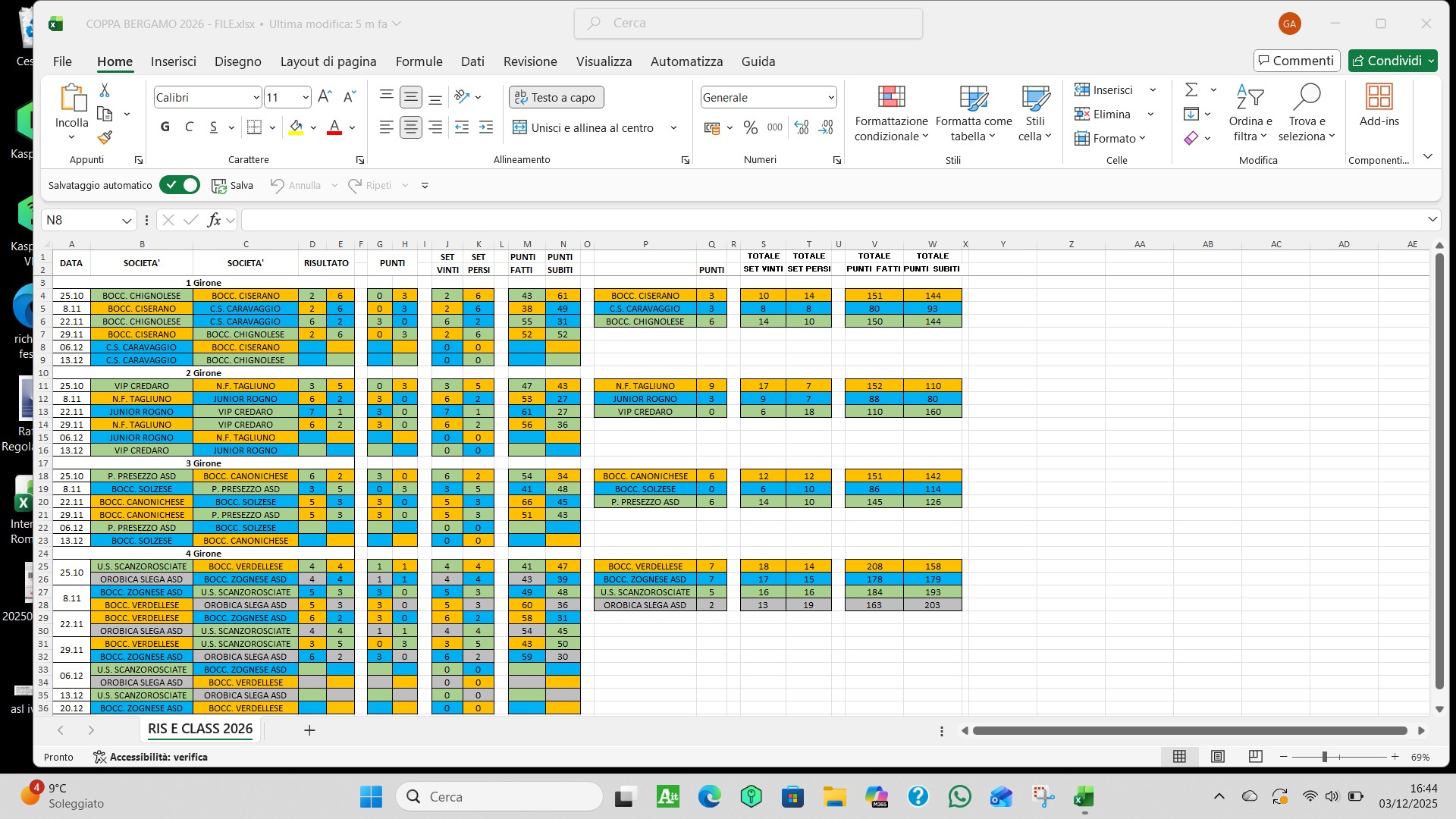The height and width of the screenshot is (819, 1456).
Task: Toggle Testo a capo wrap text
Action: pos(556,97)
